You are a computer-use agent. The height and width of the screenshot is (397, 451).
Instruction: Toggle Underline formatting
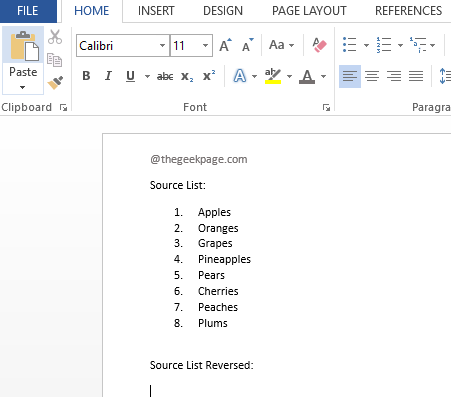tap(130, 76)
